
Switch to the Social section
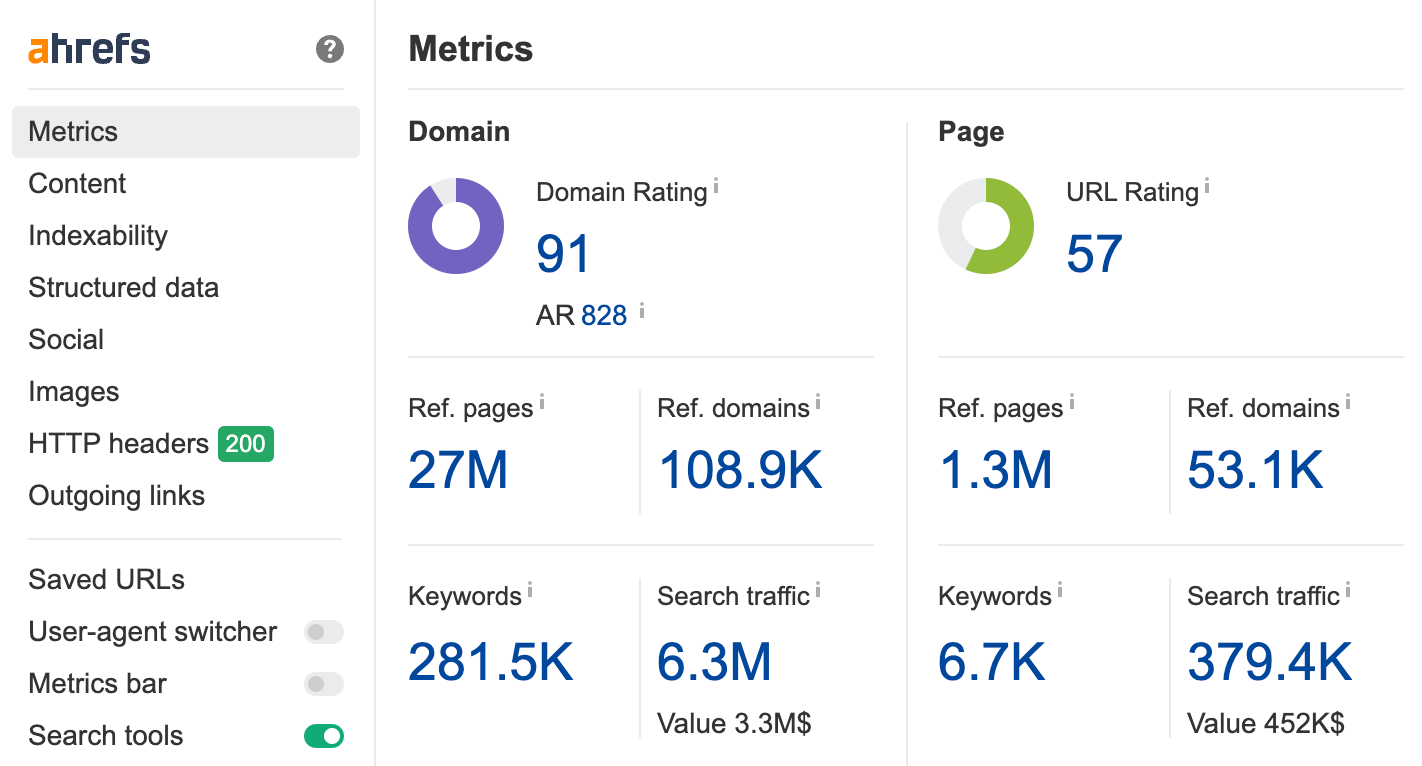(x=66, y=340)
